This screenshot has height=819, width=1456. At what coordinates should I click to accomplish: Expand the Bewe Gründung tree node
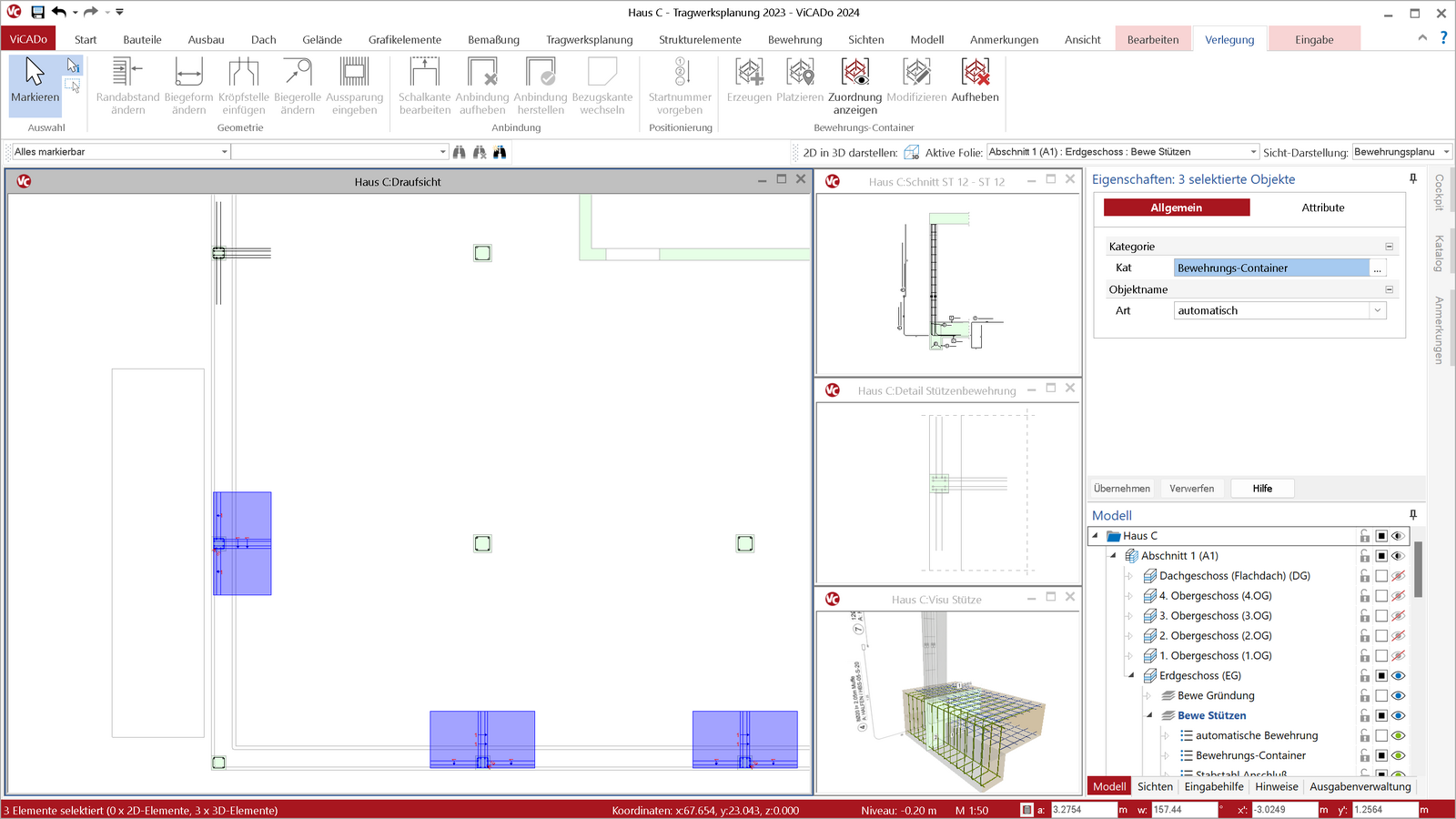[1148, 696]
